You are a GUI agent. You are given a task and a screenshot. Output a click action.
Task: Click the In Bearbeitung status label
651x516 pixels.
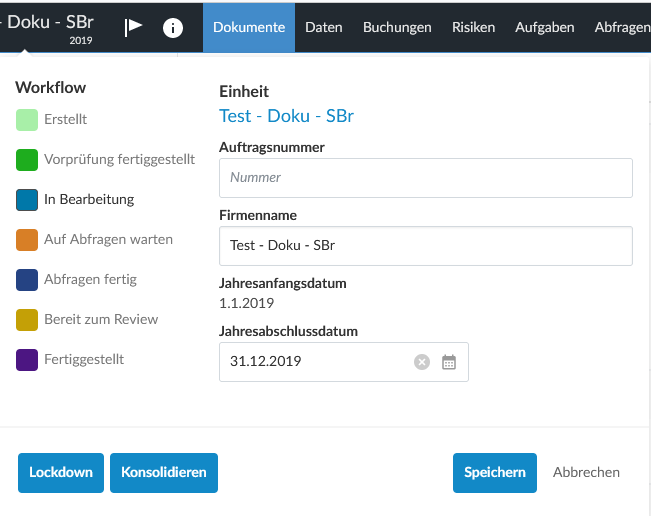pos(89,199)
